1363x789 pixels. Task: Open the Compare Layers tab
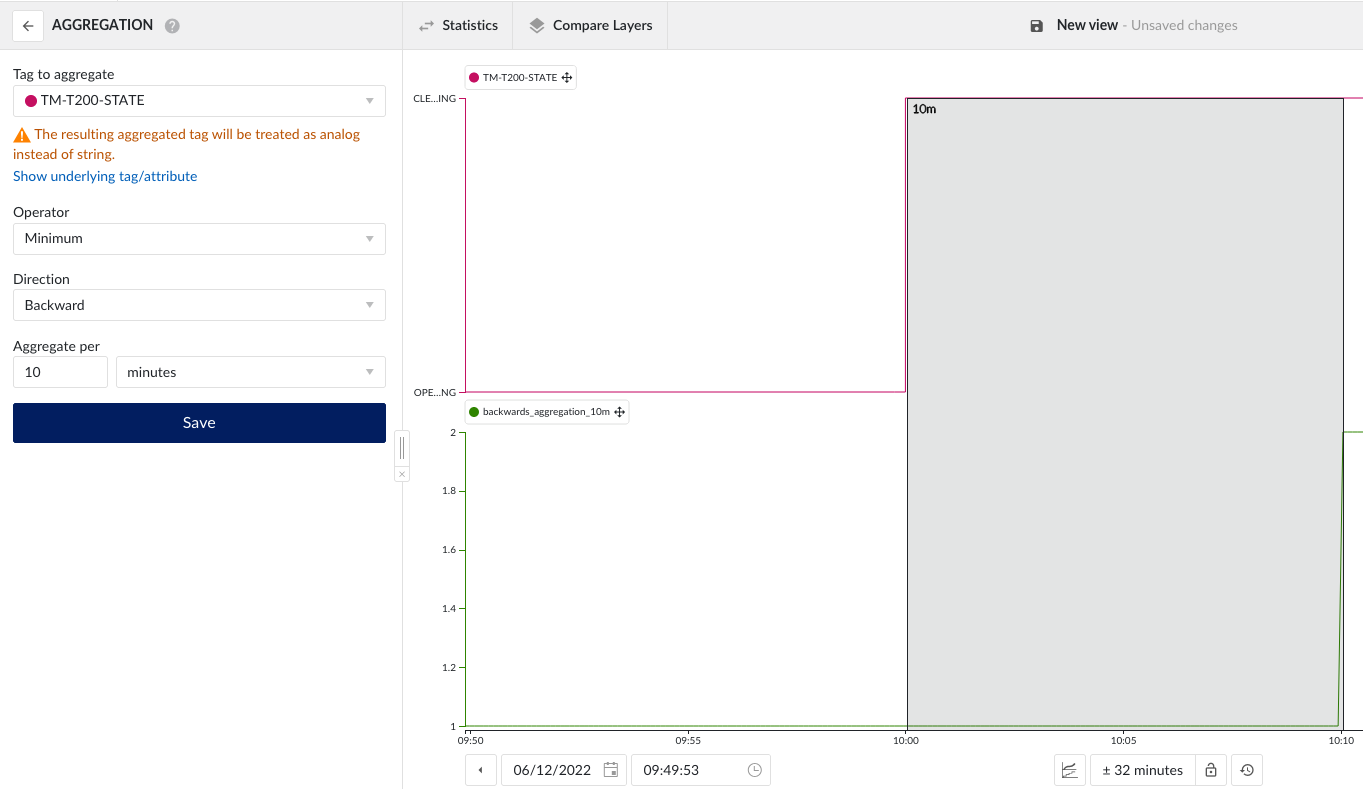pos(590,25)
